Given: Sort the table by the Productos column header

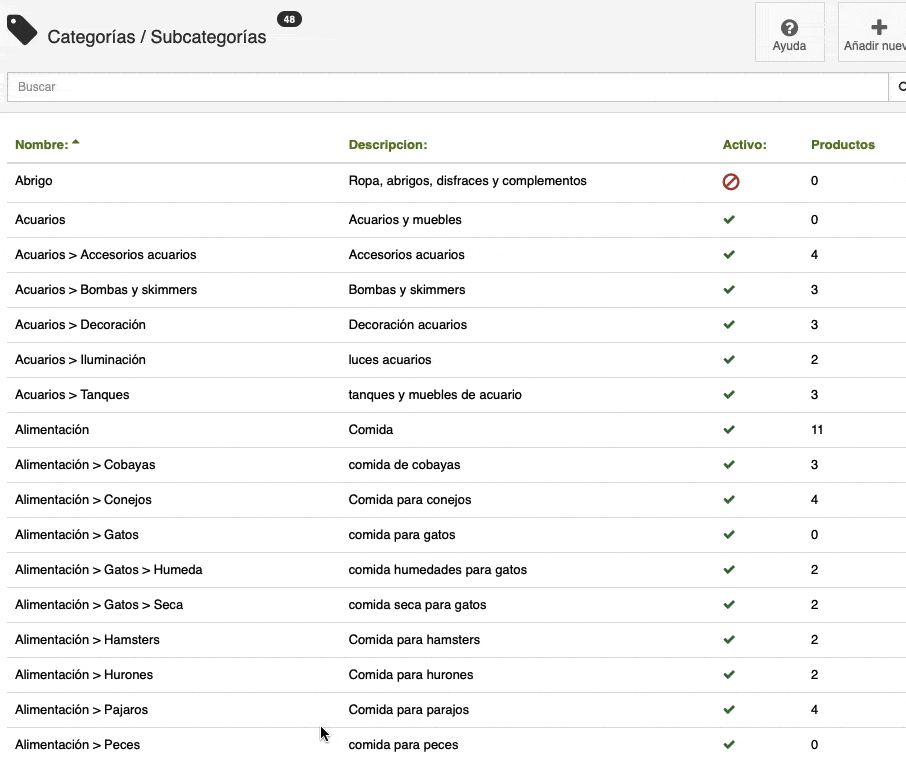Looking at the screenshot, I should pyautogui.click(x=843, y=144).
